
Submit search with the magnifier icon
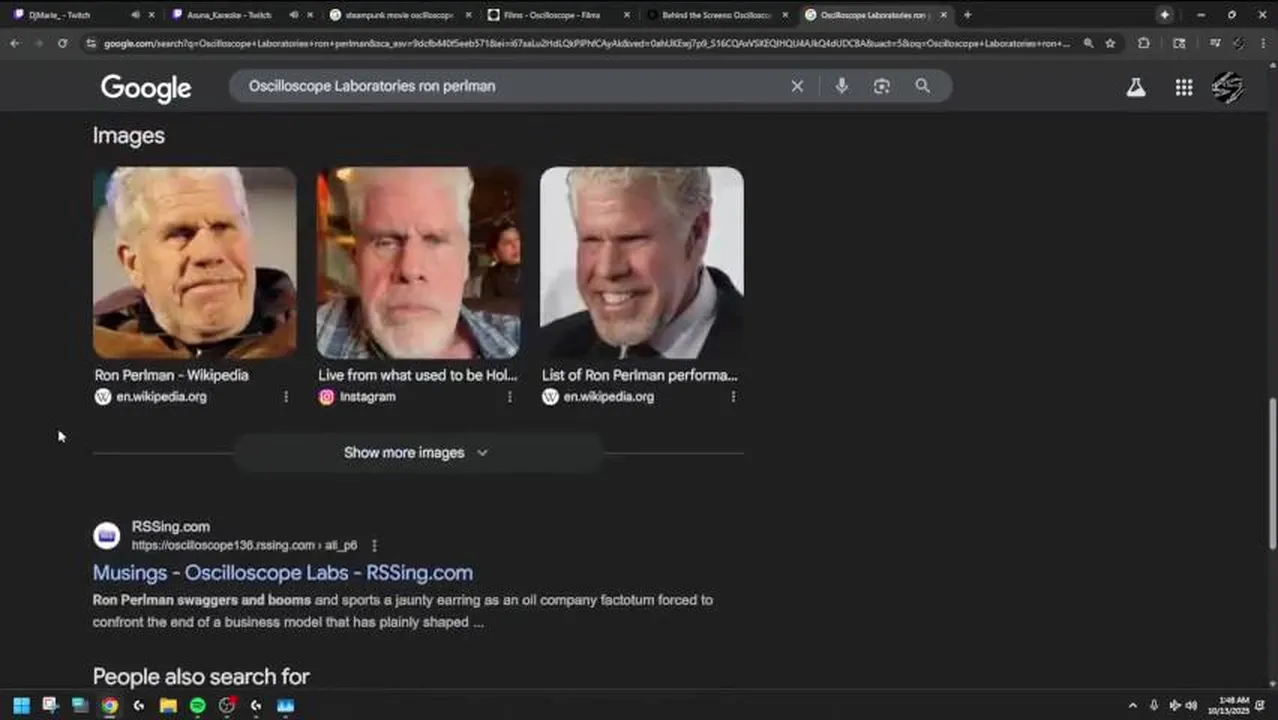click(x=922, y=86)
